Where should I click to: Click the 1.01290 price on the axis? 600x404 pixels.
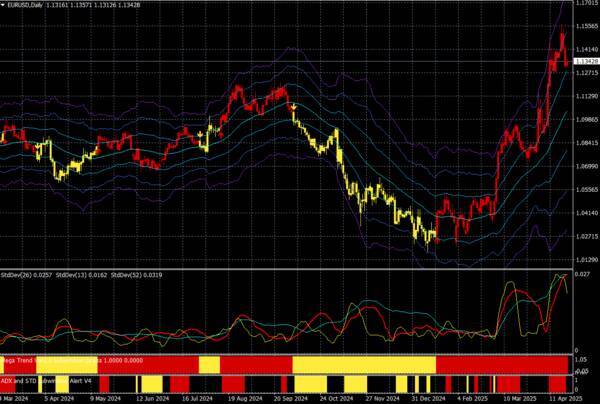coord(586,258)
